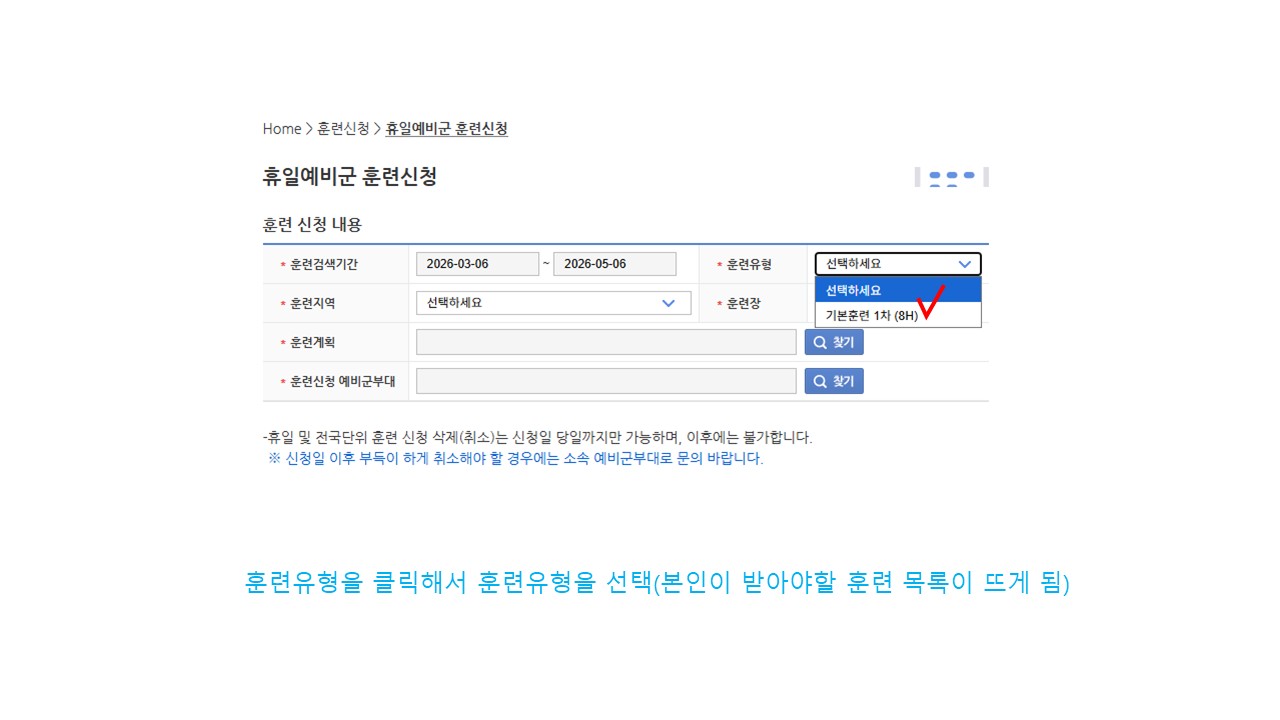Click the end date field 2026-05-06

click(x=614, y=264)
